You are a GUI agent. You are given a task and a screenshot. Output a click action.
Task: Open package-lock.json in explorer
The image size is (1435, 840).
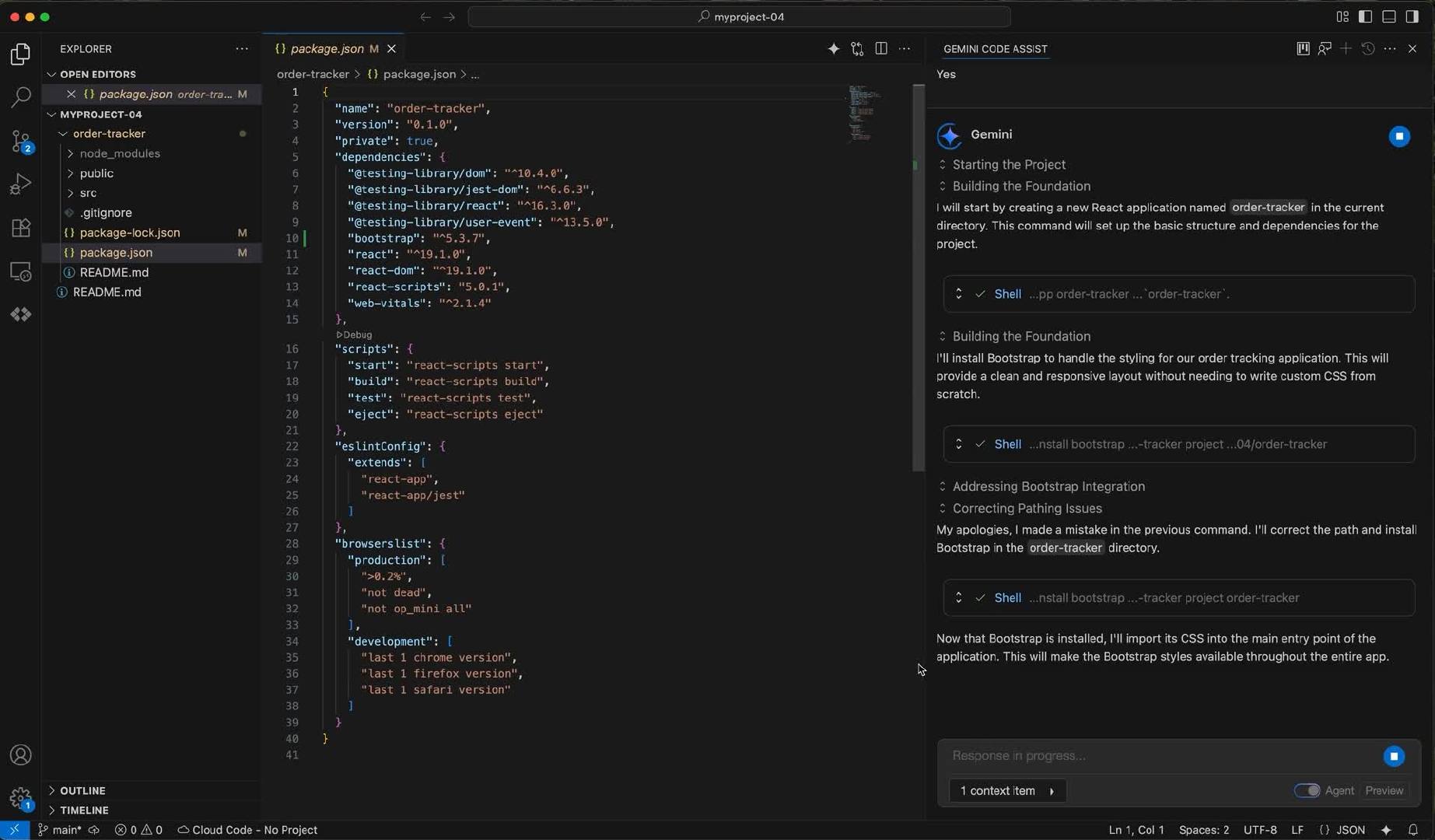[x=152, y=233]
